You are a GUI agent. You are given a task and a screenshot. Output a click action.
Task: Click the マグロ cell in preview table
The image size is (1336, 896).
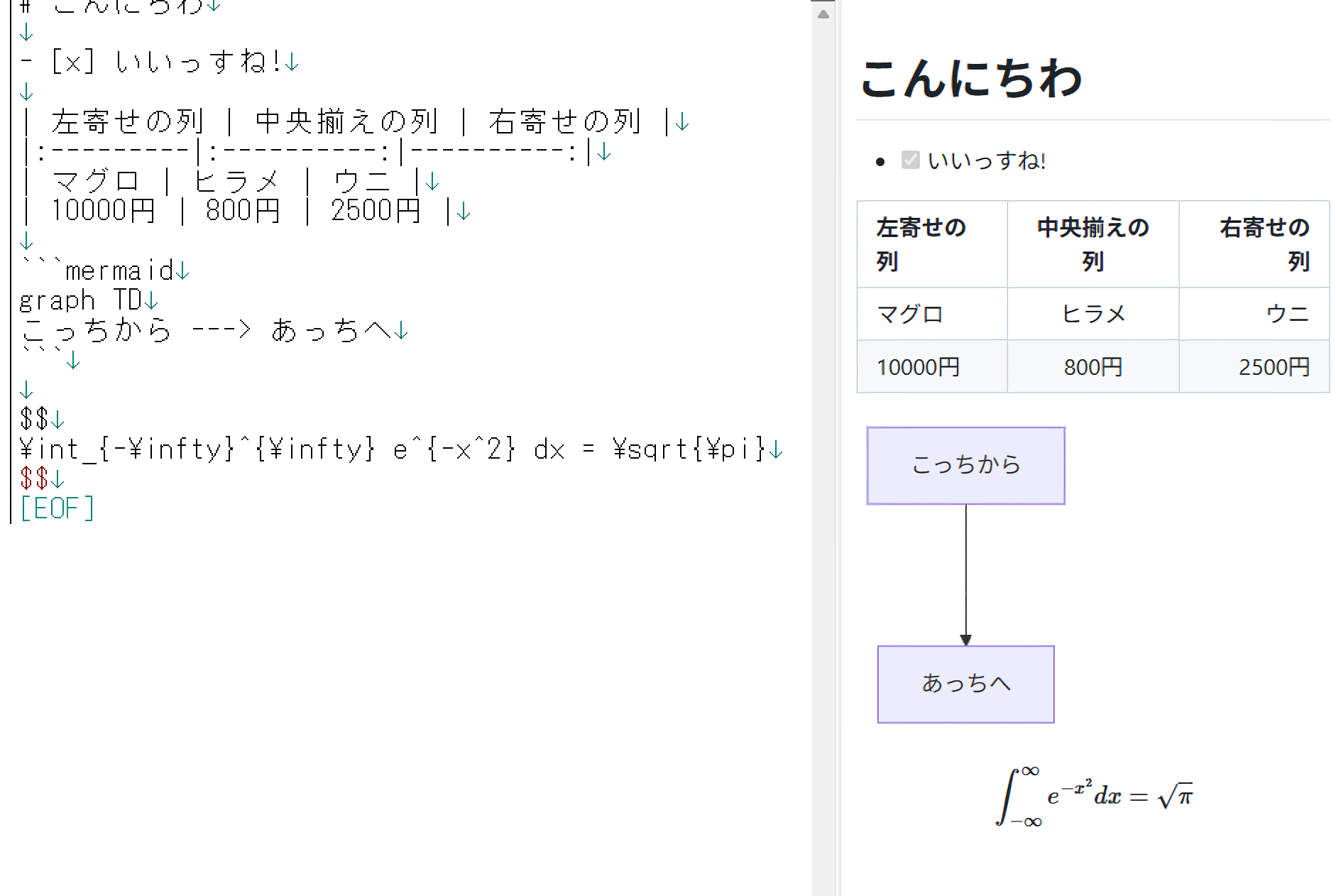(x=909, y=314)
